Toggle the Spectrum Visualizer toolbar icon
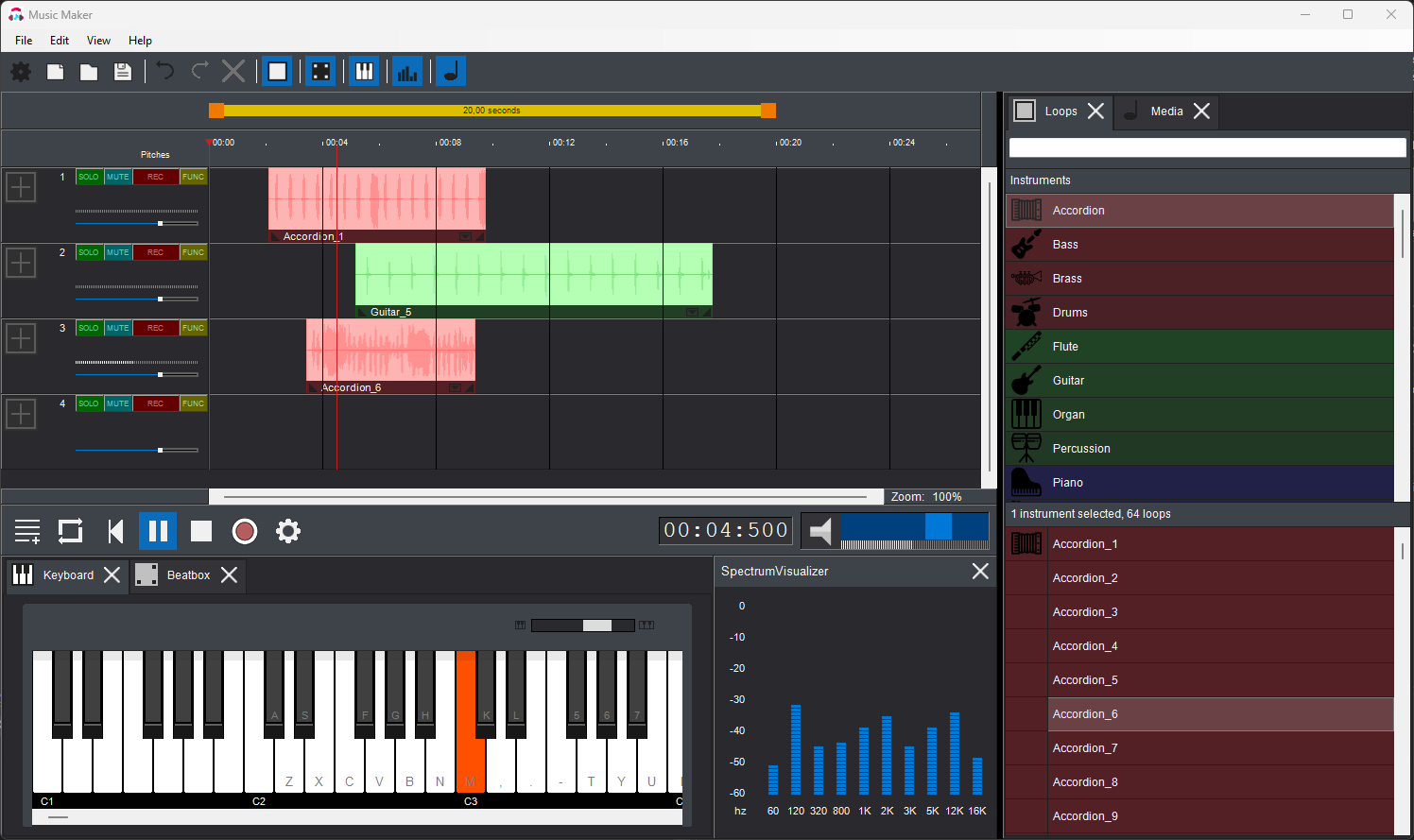1414x840 pixels. click(x=407, y=72)
